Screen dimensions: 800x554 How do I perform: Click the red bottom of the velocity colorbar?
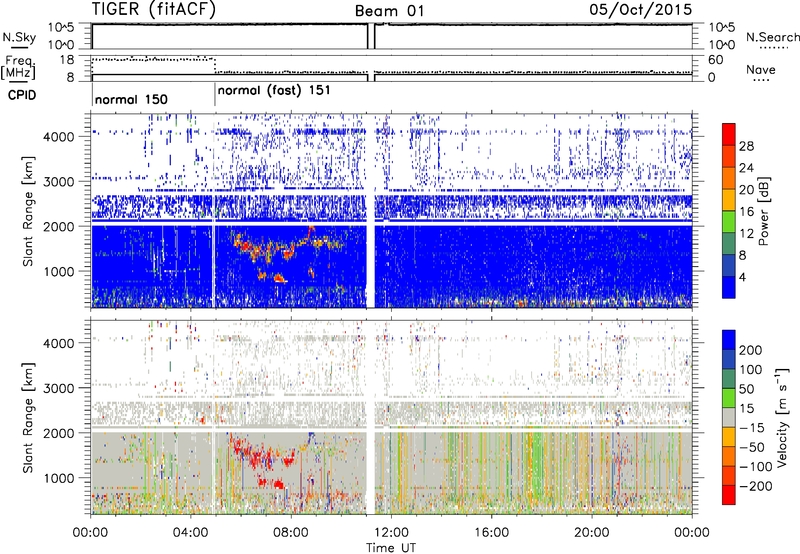729,495
